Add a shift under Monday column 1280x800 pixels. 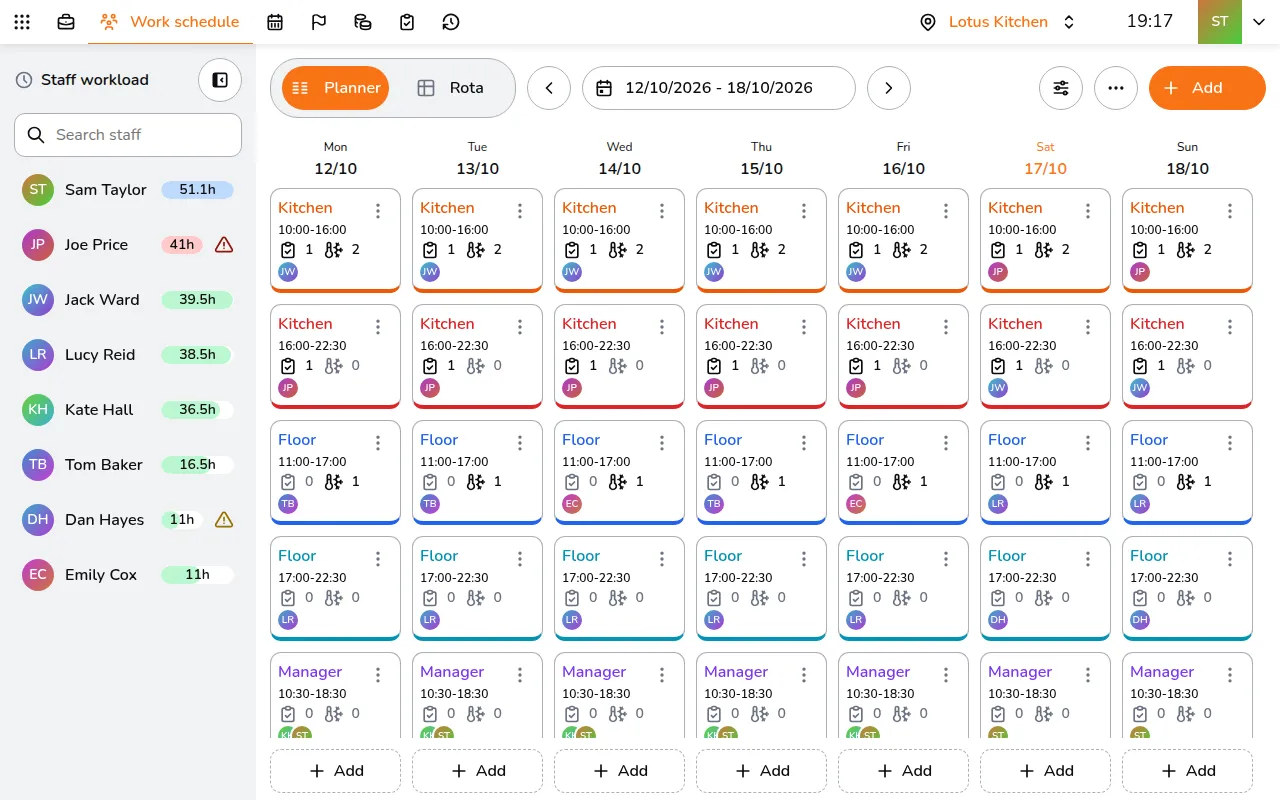pos(335,771)
